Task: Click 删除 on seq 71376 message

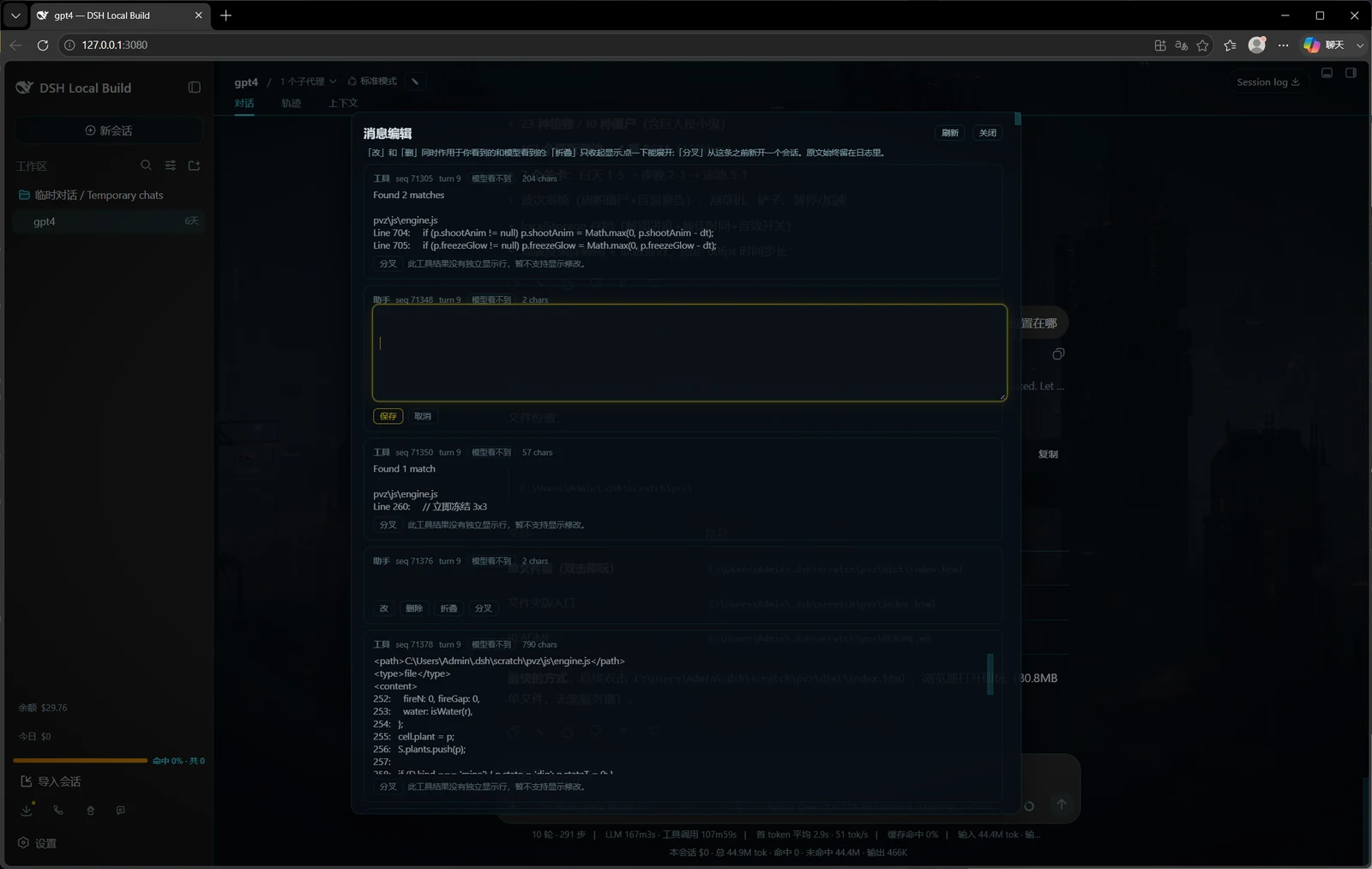Action: pos(414,608)
